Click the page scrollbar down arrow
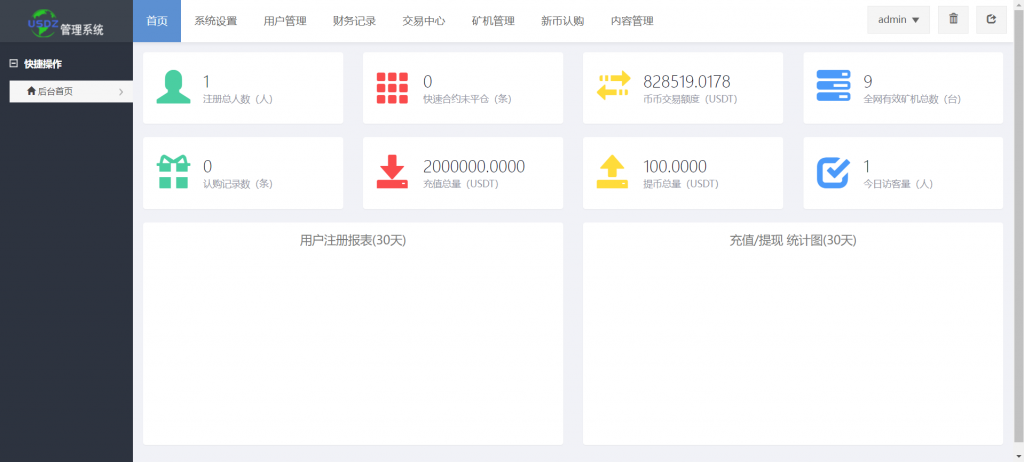The height and width of the screenshot is (462, 1024). (x=1019, y=457)
